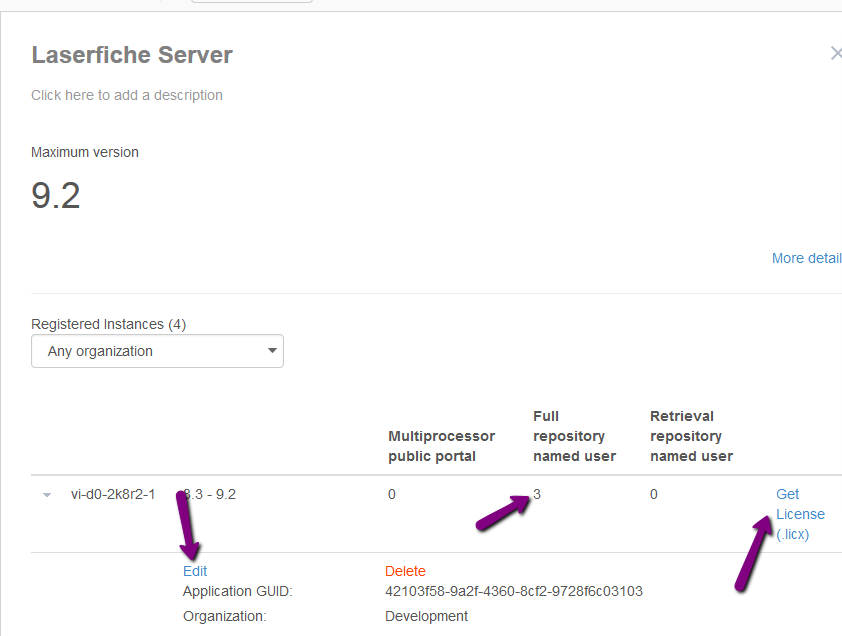The width and height of the screenshot is (842, 636).
Task: Edit the vi-d0-2k8r2-1 instance
Action: 195,571
